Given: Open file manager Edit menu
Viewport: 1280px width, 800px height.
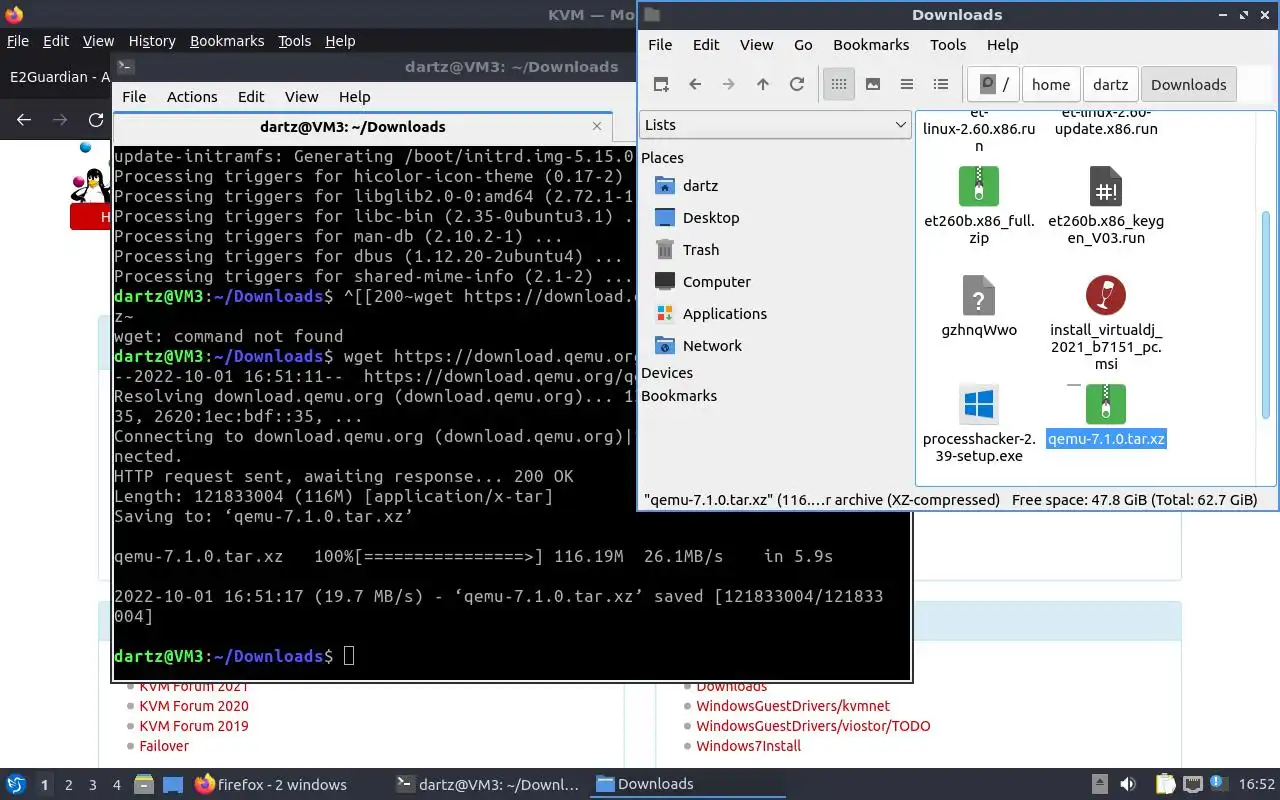Looking at the screenshot, I should click(x=706, y=45).
